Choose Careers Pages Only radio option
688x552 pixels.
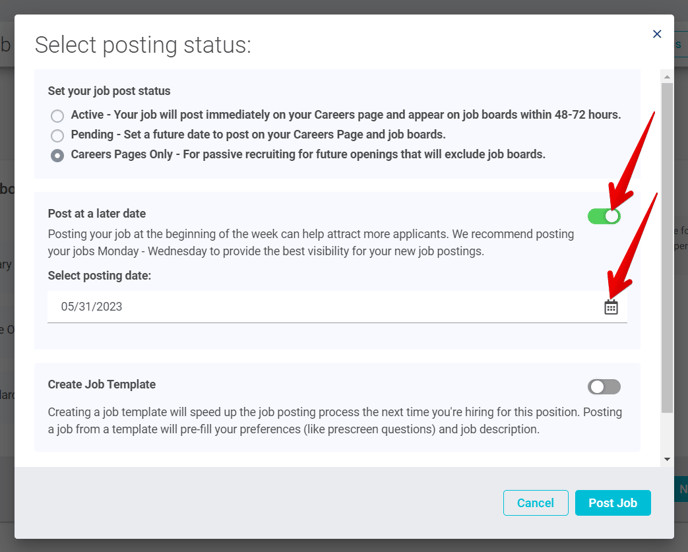click(x=57, y=155)
